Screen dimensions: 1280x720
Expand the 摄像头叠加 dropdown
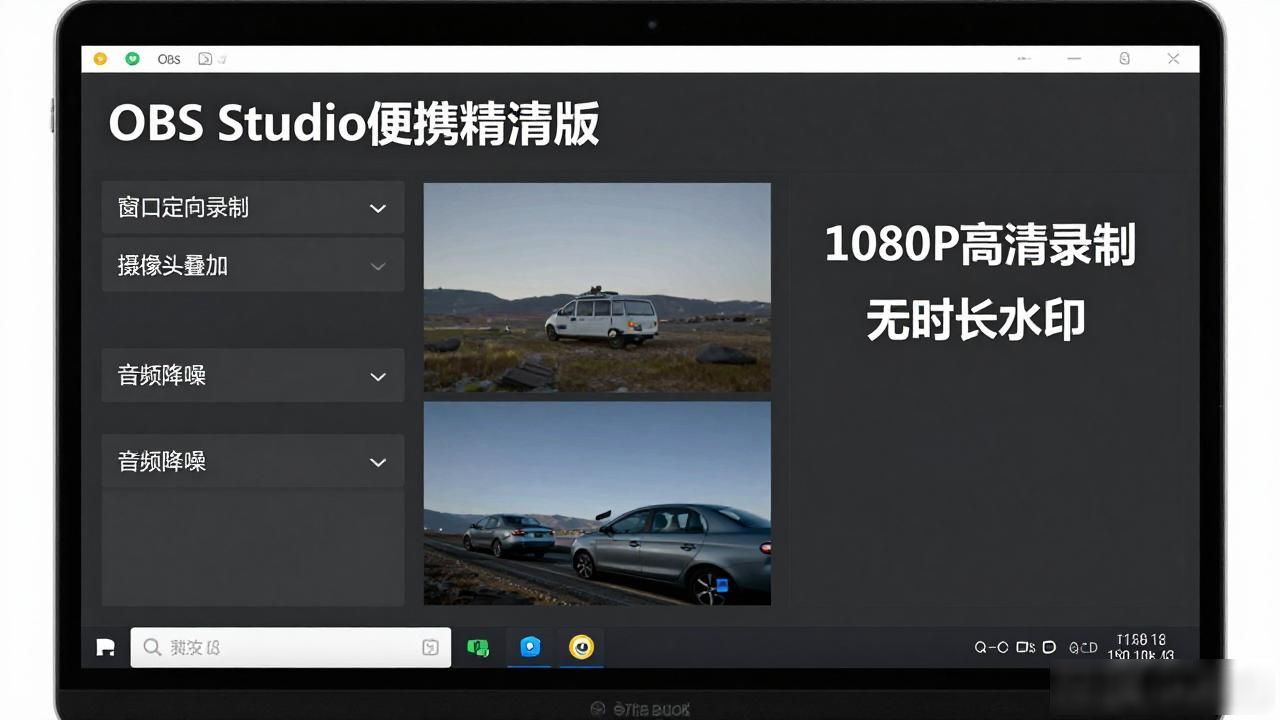tap(253, 265)
